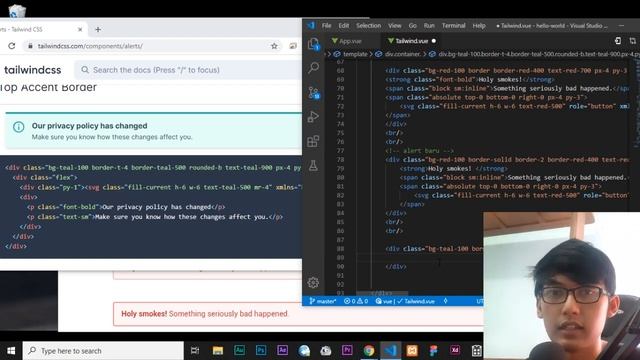Open the Search view in VS Code
Screen dimensions: 640x360
(x=313, y=67)
